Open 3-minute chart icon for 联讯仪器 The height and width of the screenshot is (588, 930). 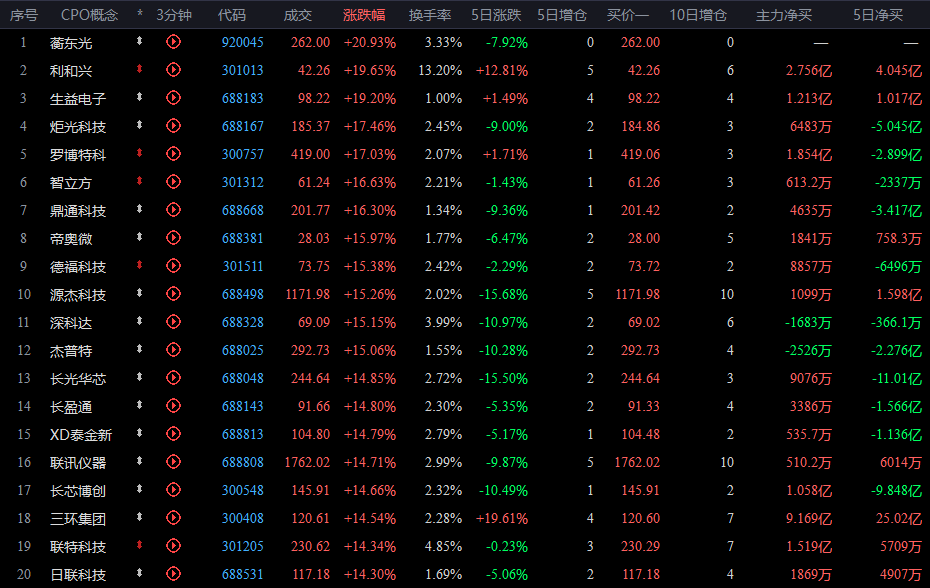(x=173, y=462)
